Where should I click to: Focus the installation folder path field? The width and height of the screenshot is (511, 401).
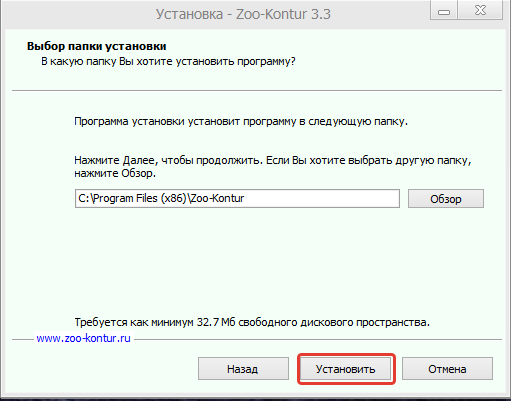(237, 199)
